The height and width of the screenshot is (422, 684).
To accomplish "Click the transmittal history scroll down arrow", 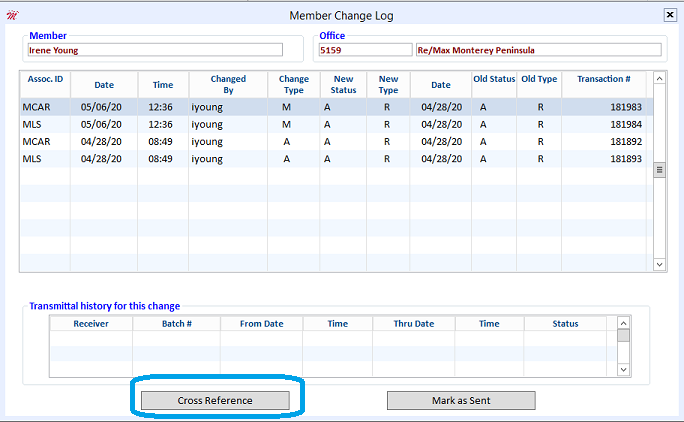I will pyautogui.click(x=624, y=370).
